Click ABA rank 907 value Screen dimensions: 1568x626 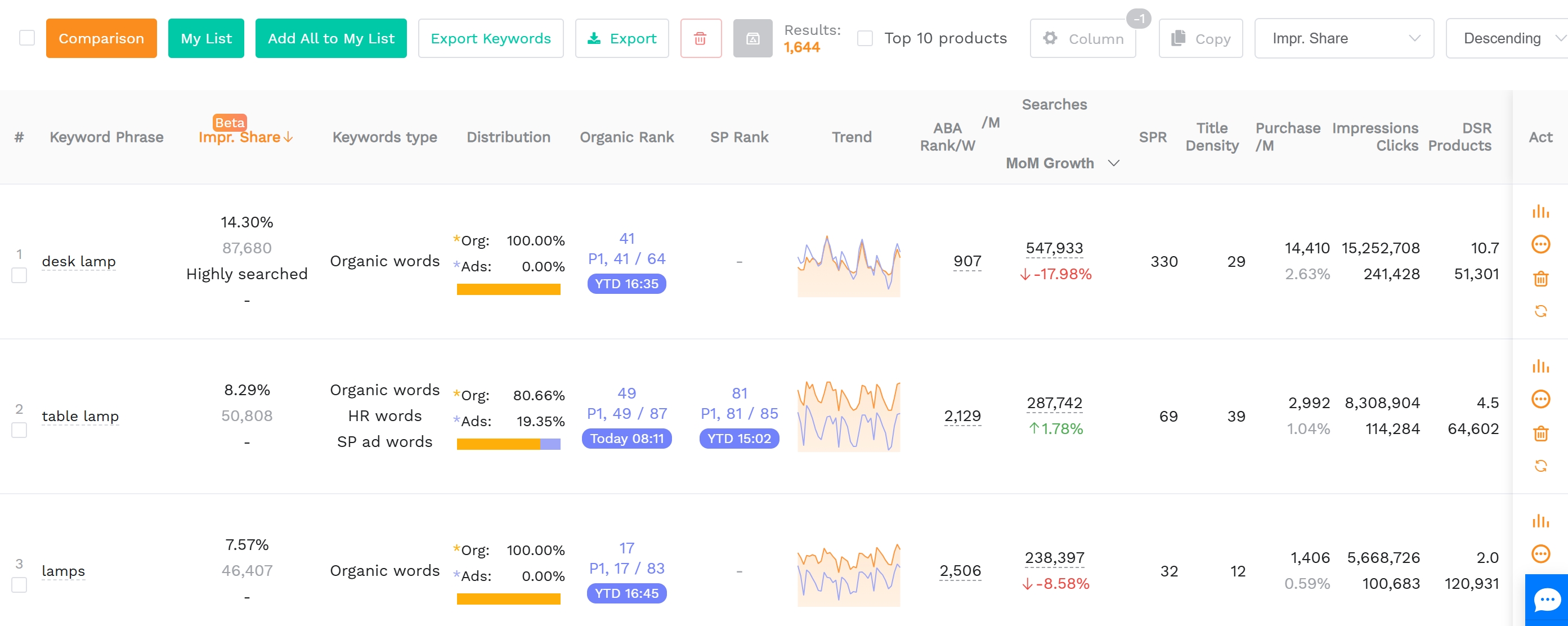(966, 261)
